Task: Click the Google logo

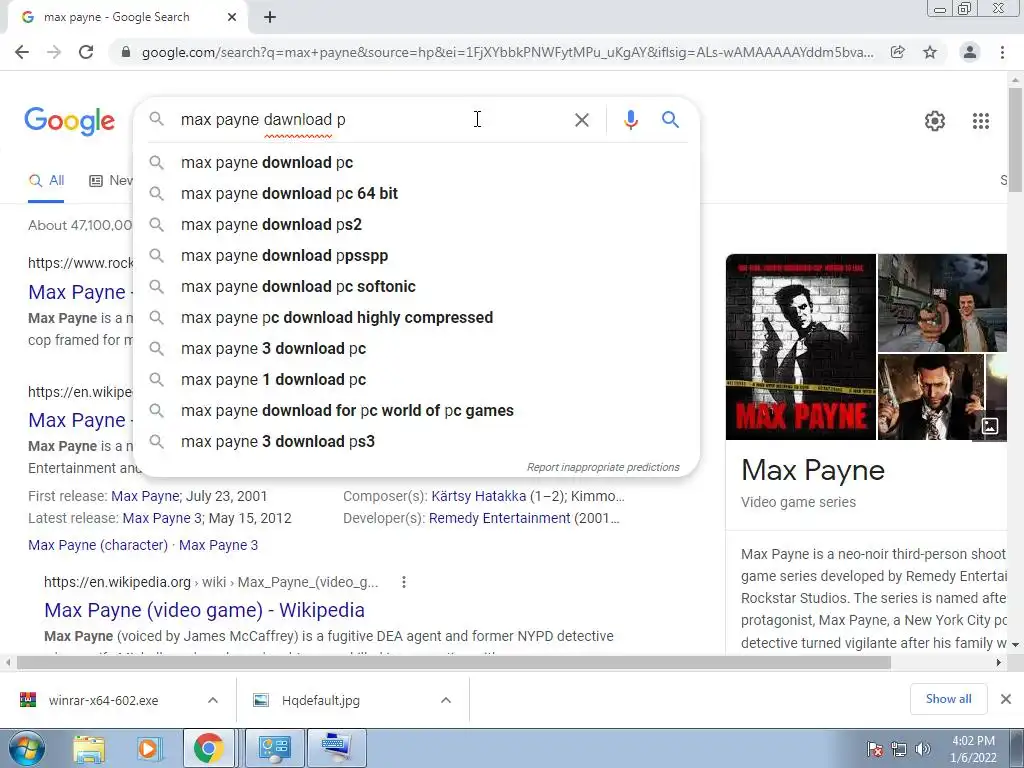Action: (x=70, y=121)
